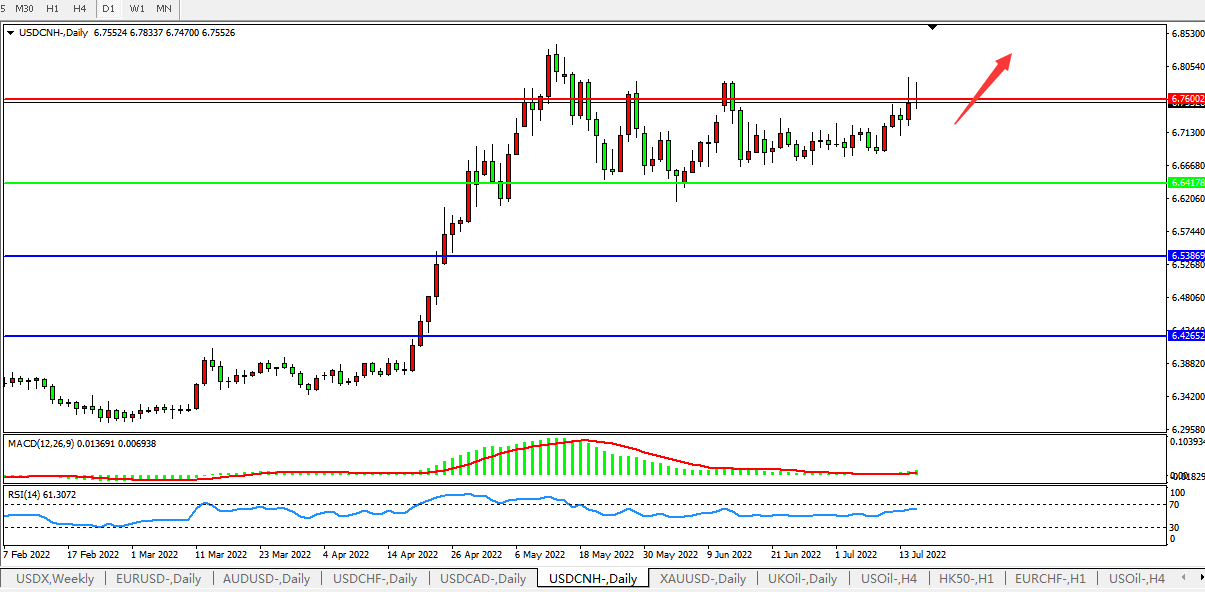
Task: Switch to W1 weekly timeframe
Action: tap(137, 9)
